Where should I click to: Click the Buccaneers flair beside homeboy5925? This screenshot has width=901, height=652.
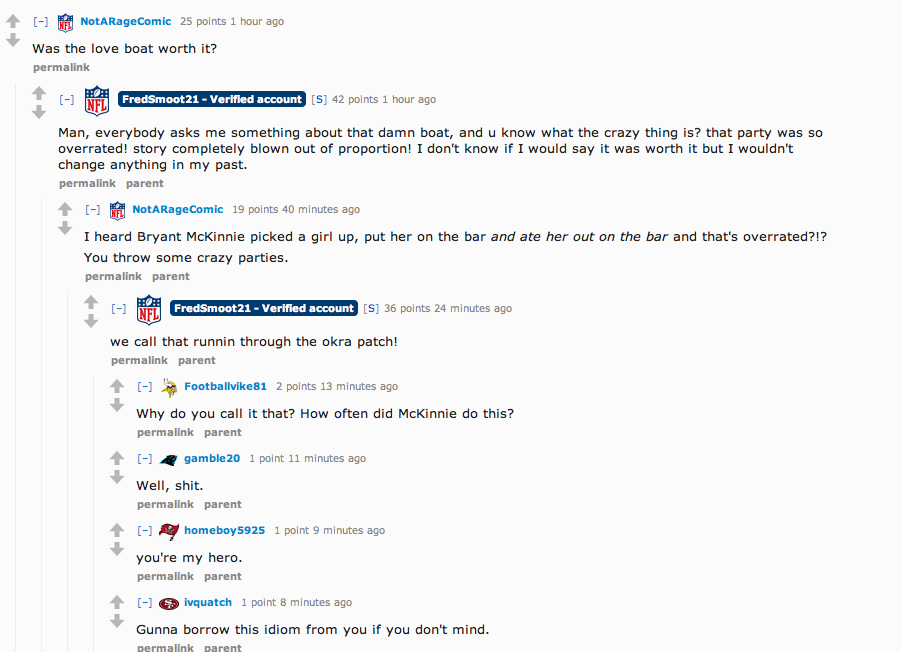coord(169,531)
